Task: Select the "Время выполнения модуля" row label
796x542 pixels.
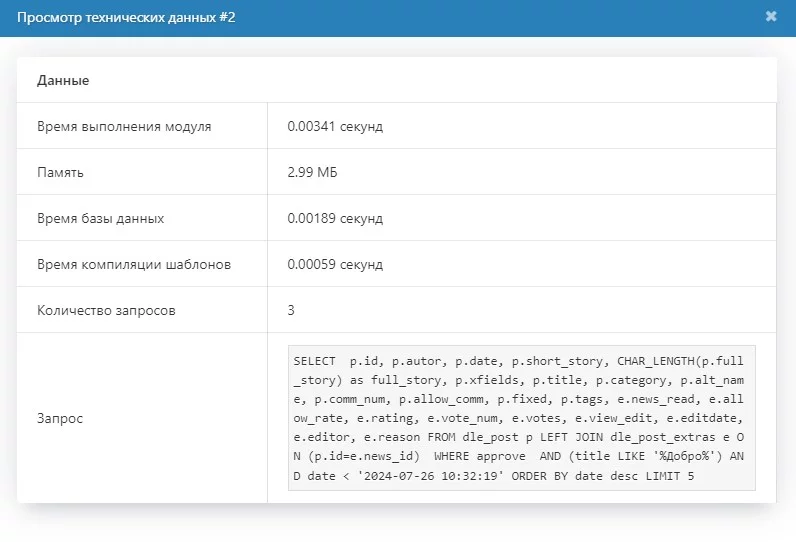Action: [x=124, y=127]
